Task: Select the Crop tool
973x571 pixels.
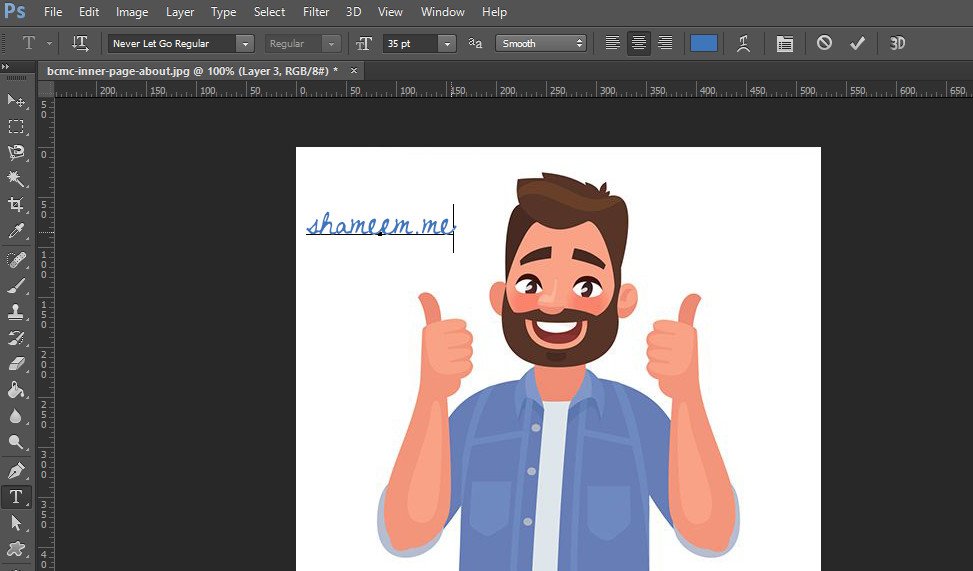Action: pos(16,205)
